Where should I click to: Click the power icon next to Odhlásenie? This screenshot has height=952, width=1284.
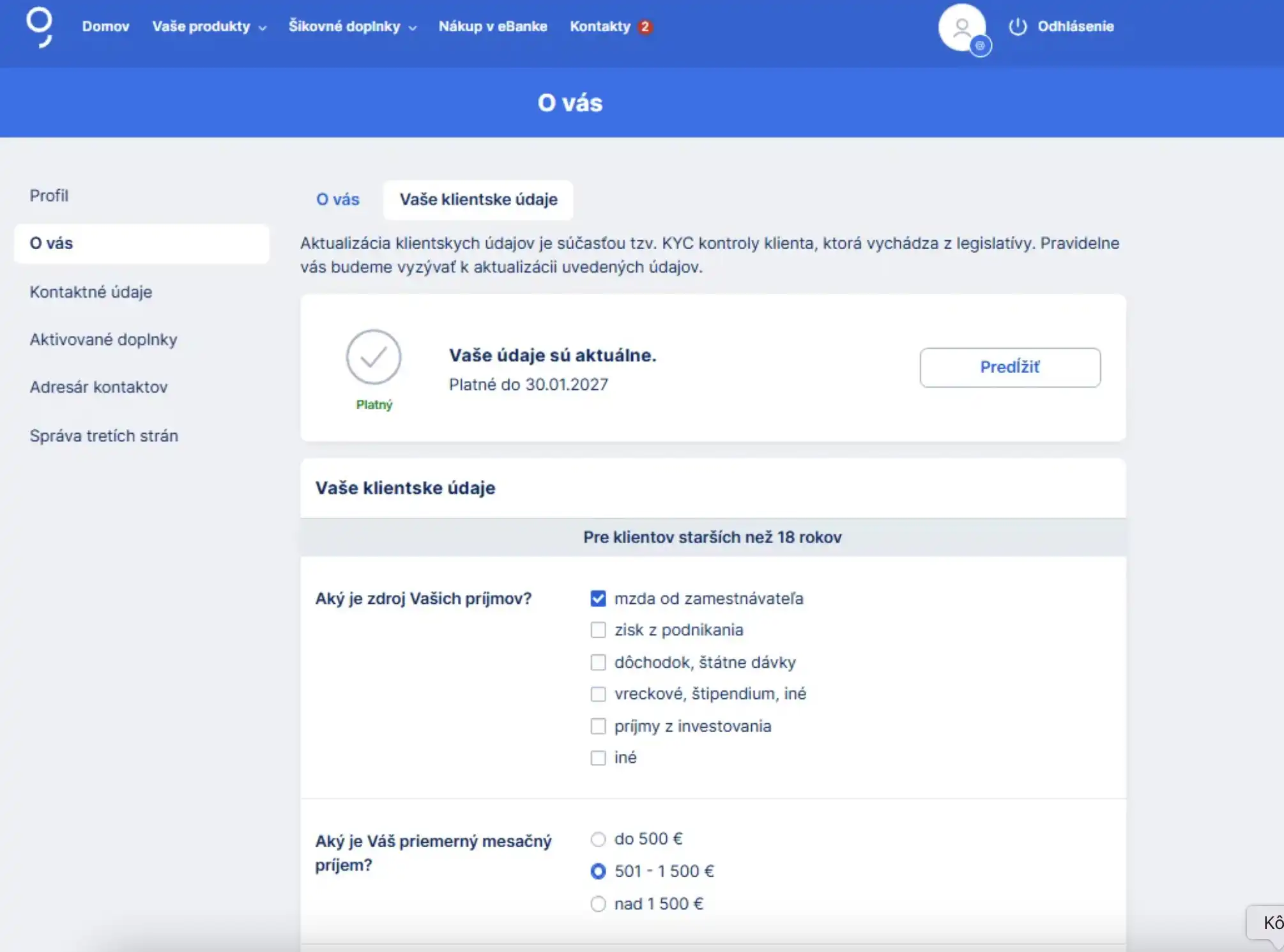click(x=1017, y=27)
